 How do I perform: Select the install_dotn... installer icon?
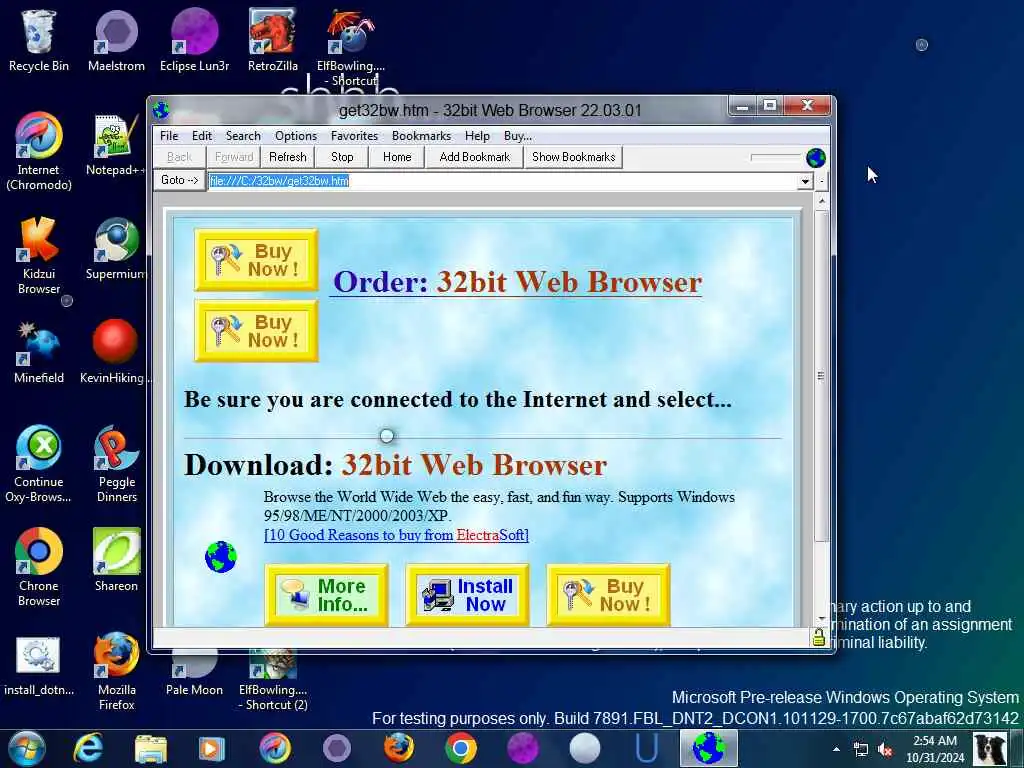(39, 665)
